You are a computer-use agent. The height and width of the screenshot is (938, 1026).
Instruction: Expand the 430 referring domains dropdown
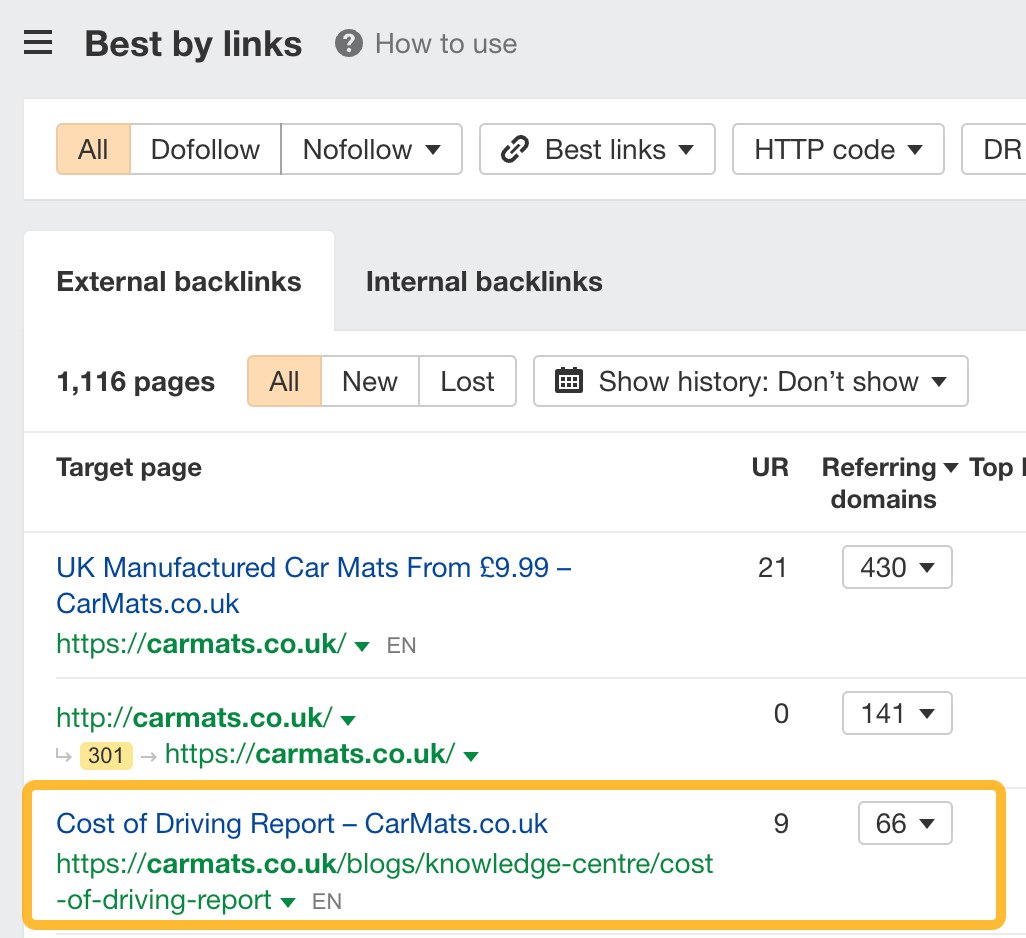[x=896, y=567]
